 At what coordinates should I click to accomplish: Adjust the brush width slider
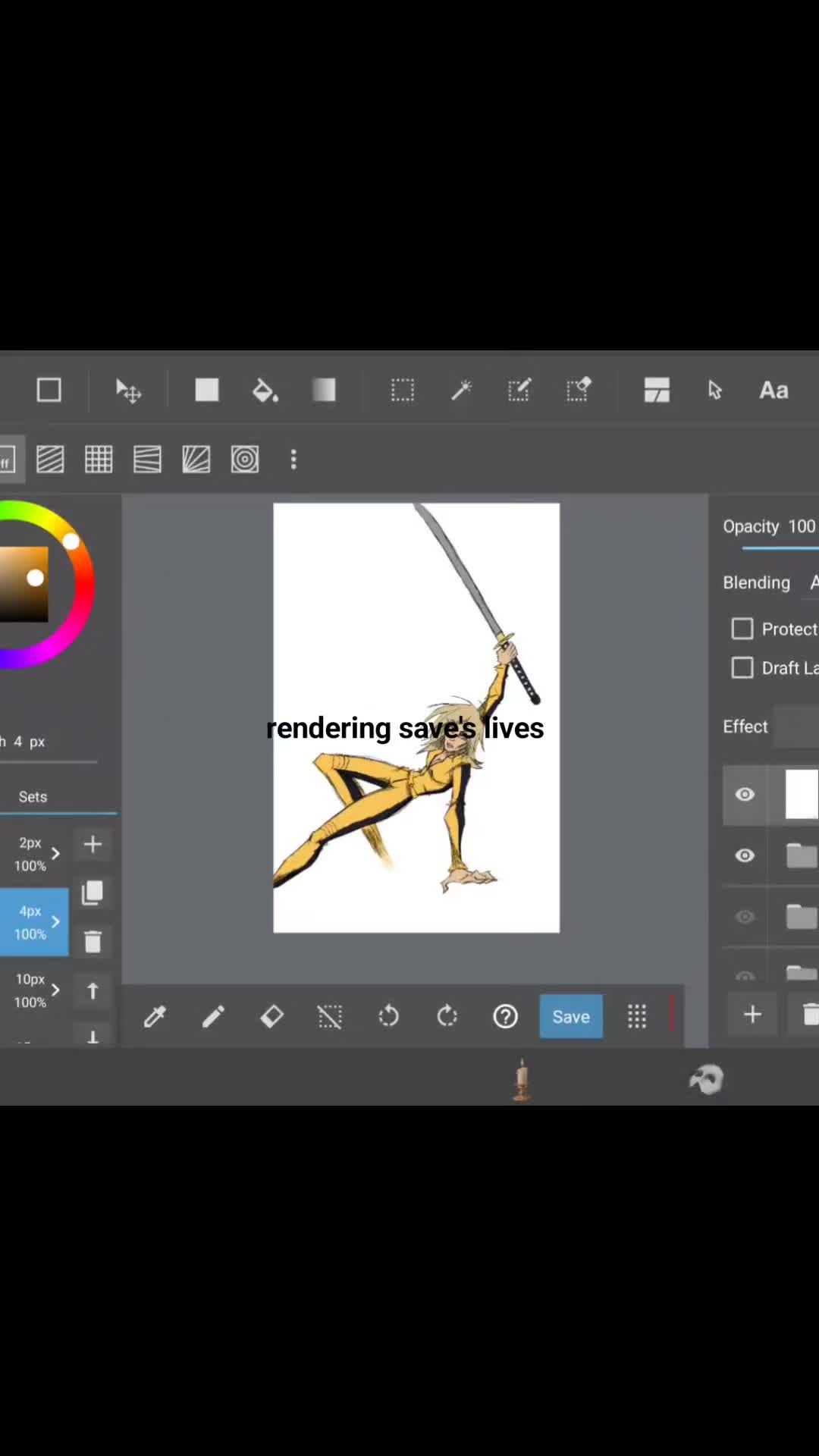pyautogui.click(x=49, y=761)
